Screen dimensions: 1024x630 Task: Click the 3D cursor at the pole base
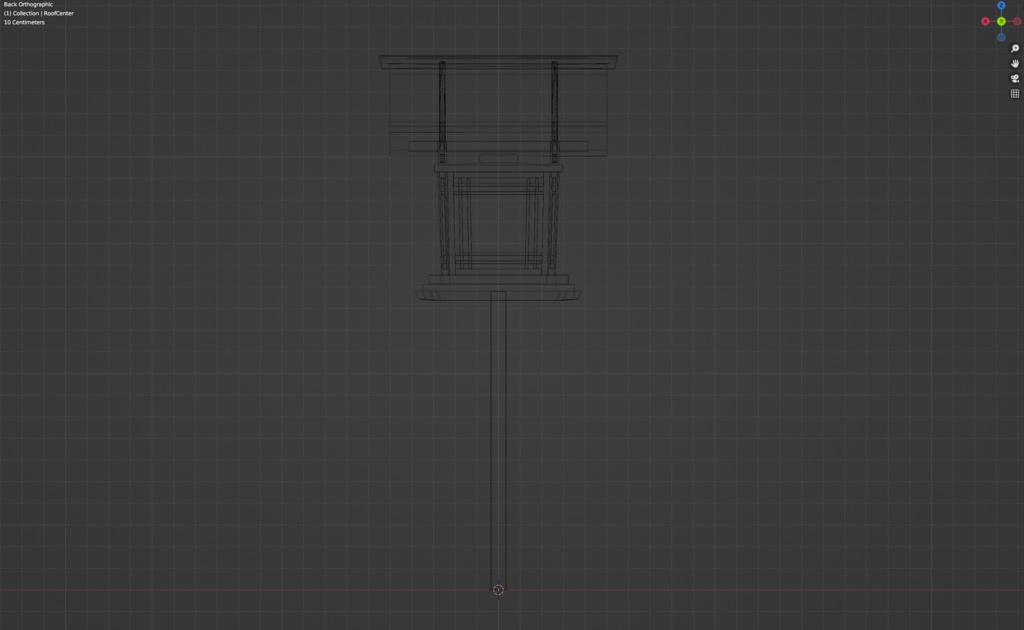pyautogui.click(x=498, y=590)
